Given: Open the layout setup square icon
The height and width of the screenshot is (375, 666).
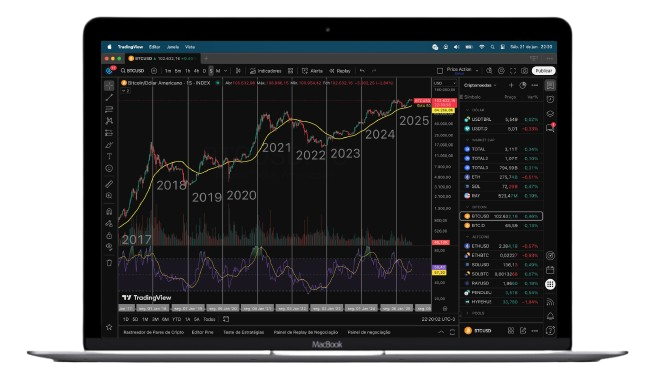Looking at the screenshot, I should tap(440, 71).
